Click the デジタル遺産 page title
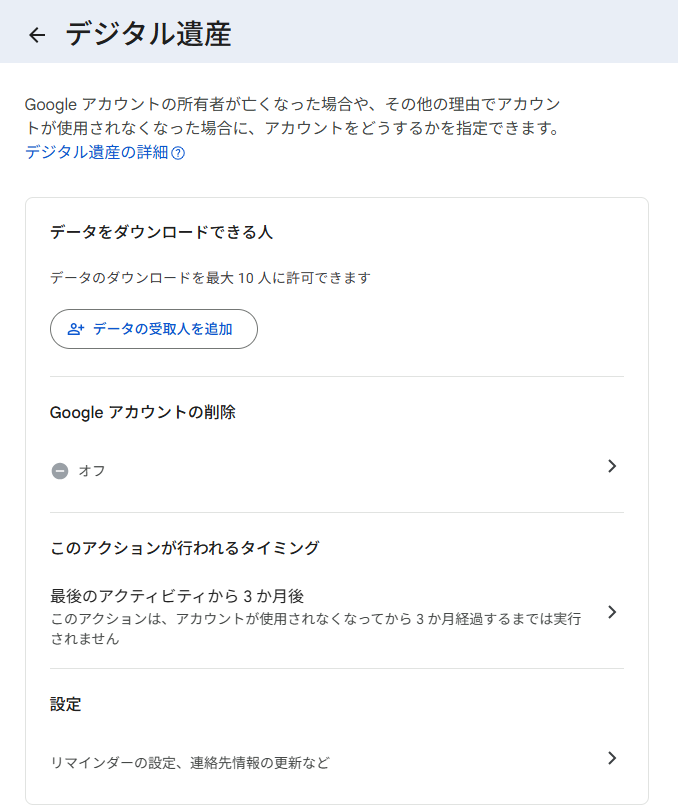 [148, 35]
